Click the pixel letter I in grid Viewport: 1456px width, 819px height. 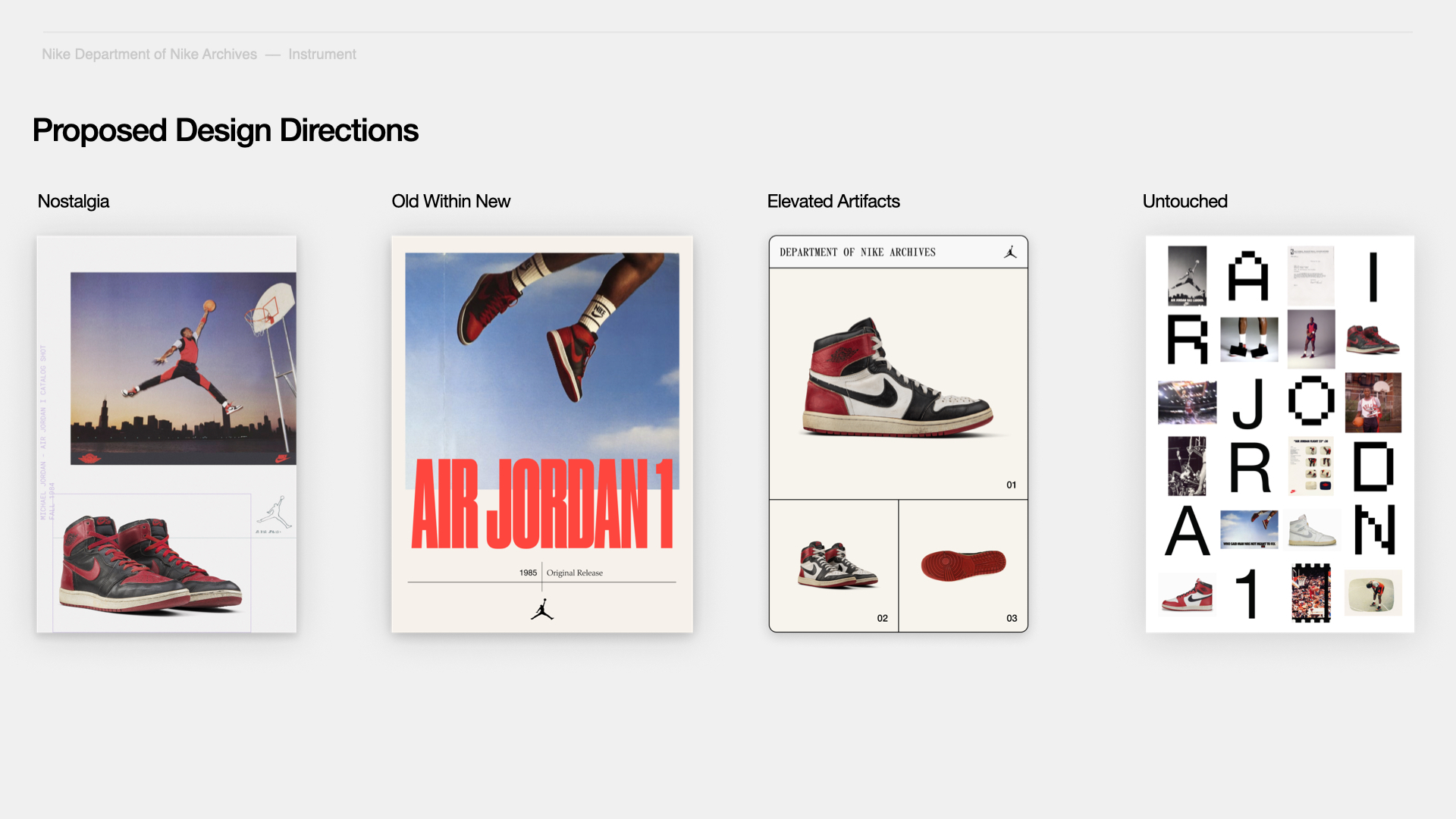(1373, 277)
